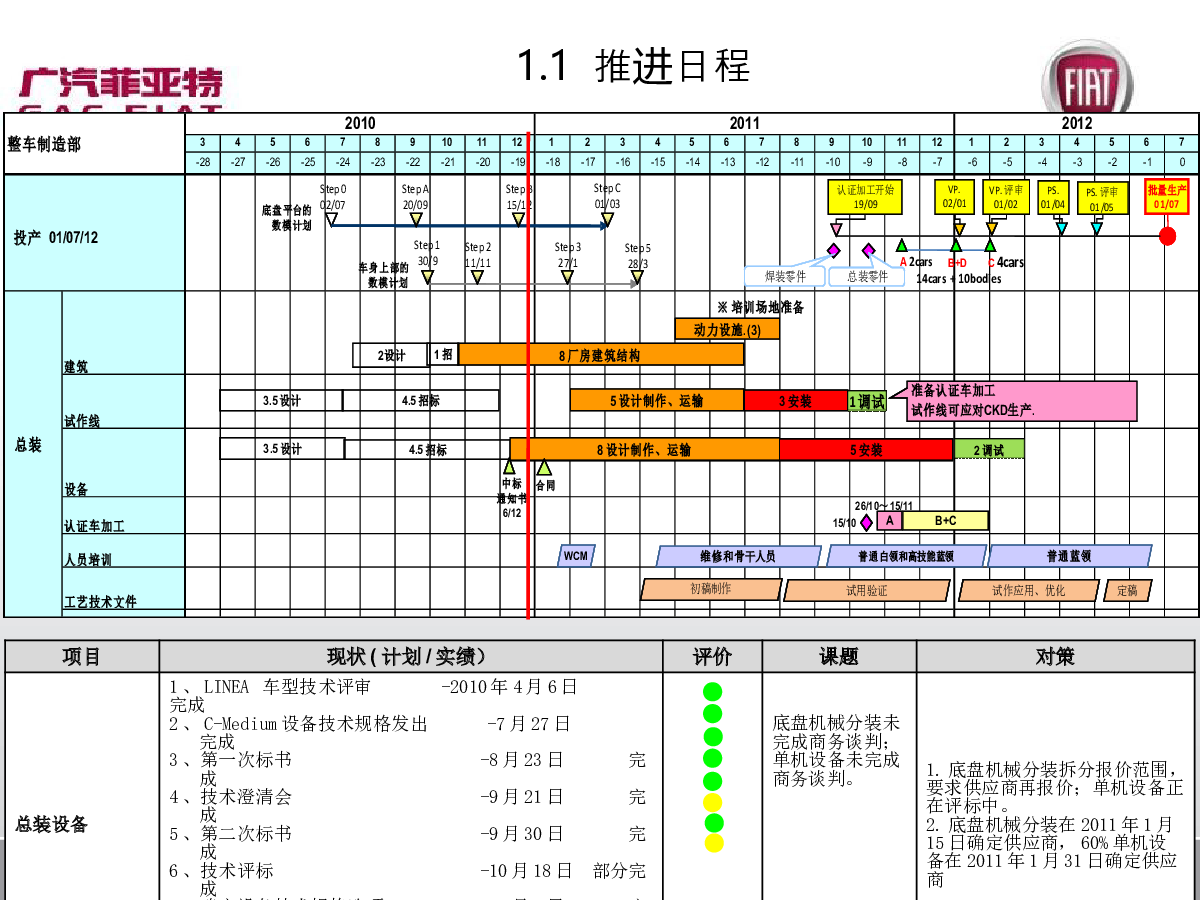
Task: Select the 3.5设计 bar in 设备 row
Action: tap(283, 449)
